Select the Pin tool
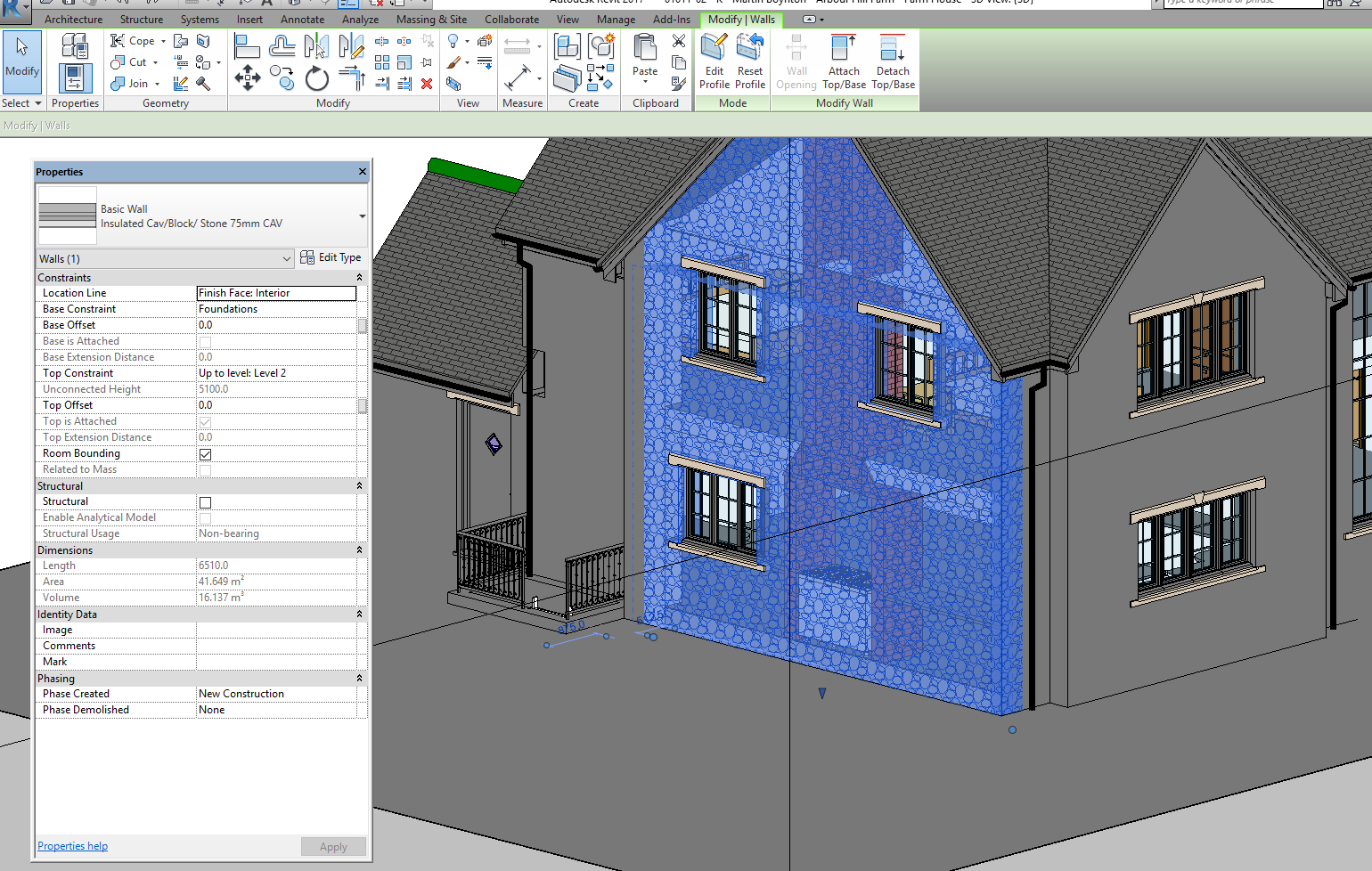The image size is (1372, 871). [x=427, y=62]
